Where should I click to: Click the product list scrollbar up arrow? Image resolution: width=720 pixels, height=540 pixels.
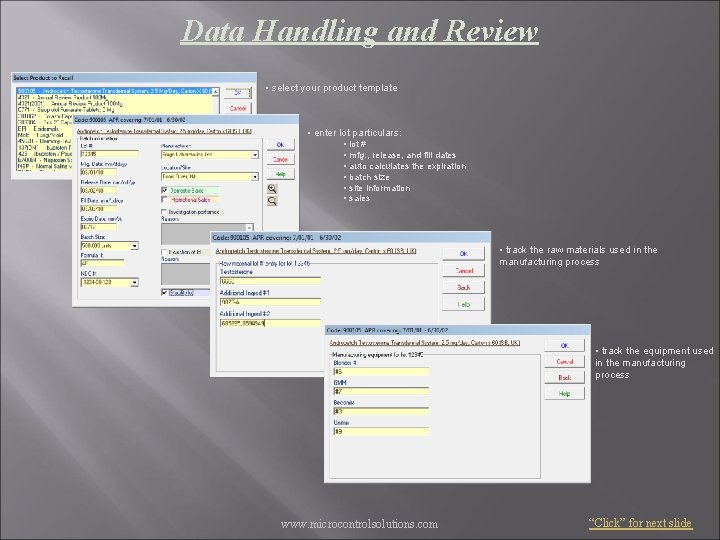(x=215, y=92)
